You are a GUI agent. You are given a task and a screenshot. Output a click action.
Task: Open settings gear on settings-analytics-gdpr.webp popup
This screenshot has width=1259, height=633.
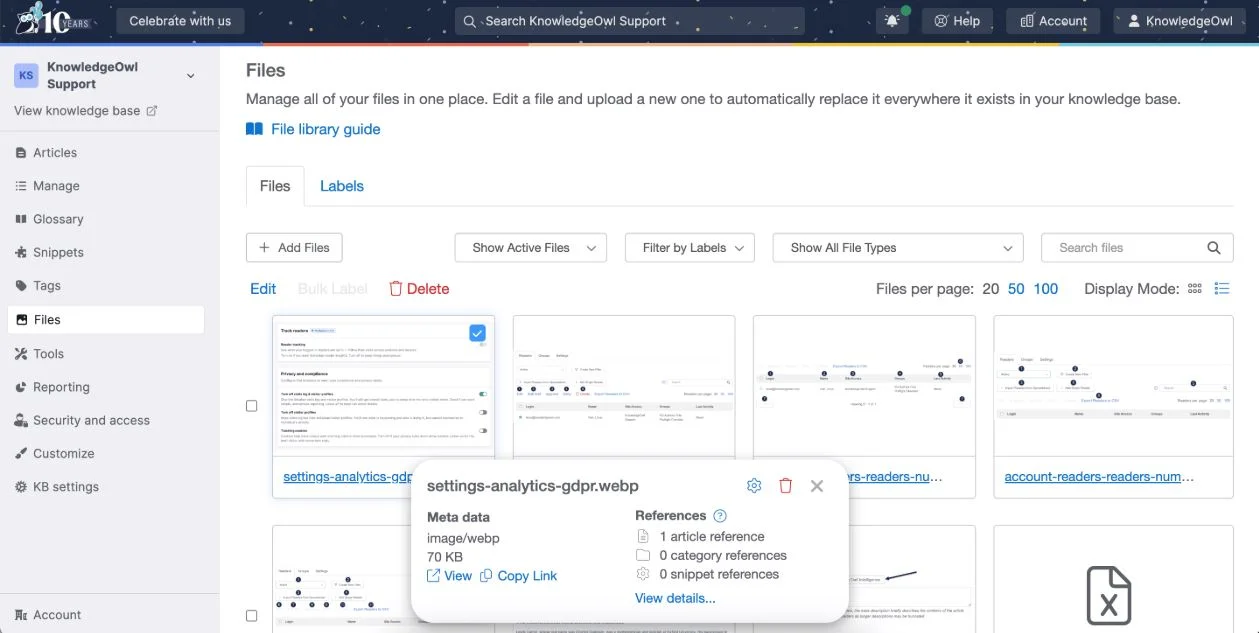point(754,485)
